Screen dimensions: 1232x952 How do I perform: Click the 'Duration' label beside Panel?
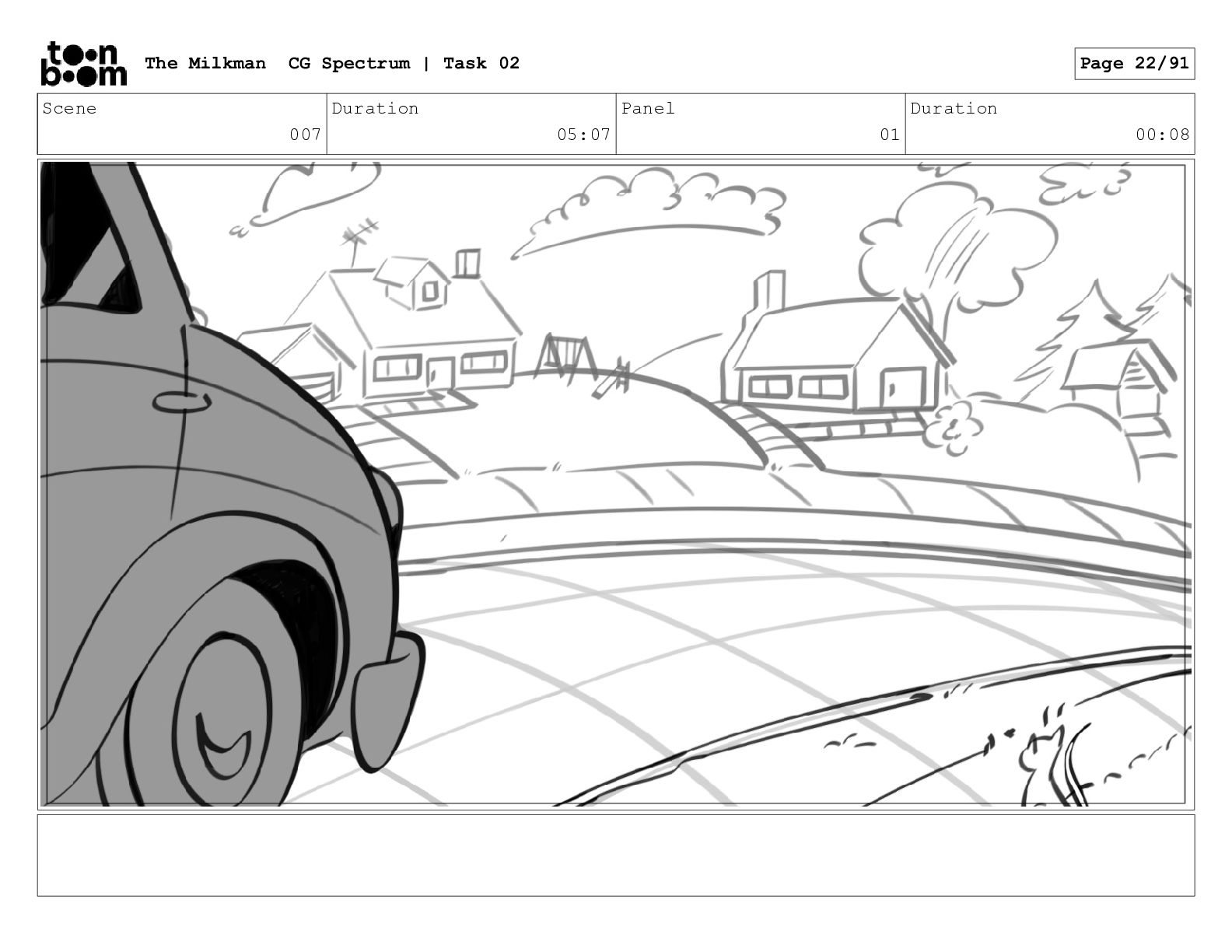[954, 108]
